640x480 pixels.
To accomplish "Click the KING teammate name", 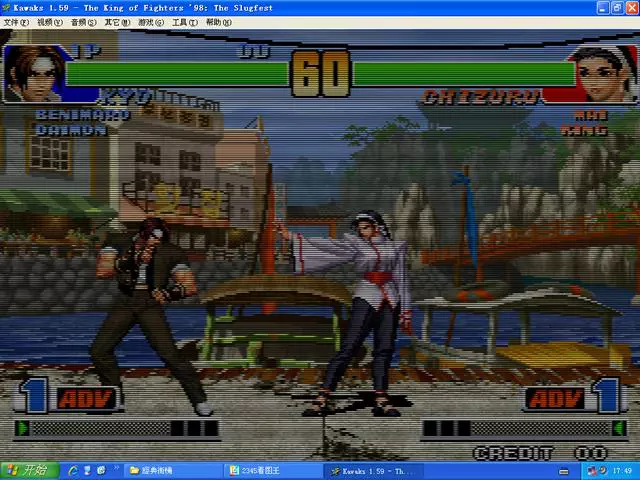I will (x=584, y=131).
